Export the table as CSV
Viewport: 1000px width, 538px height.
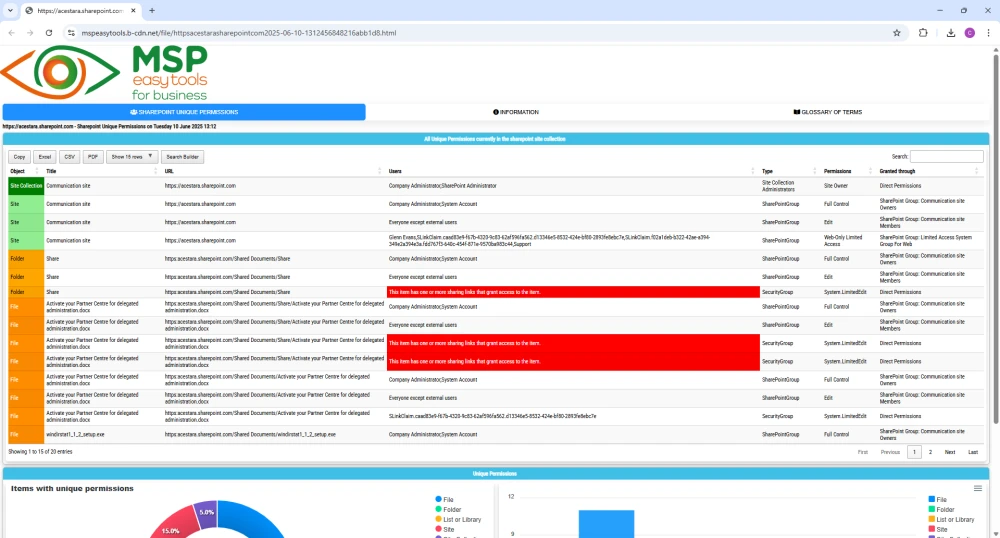70,156
